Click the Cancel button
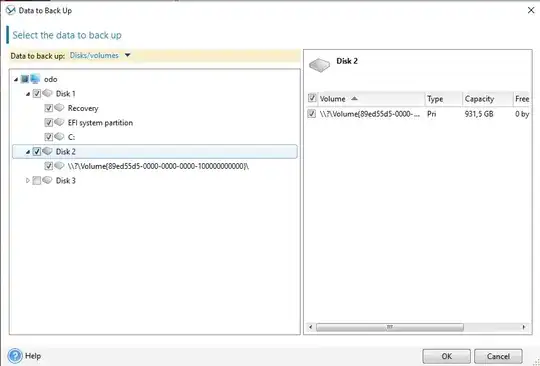The width and height of the screenshot is (540, 366). pyautogui.click(x=498, y=356)
